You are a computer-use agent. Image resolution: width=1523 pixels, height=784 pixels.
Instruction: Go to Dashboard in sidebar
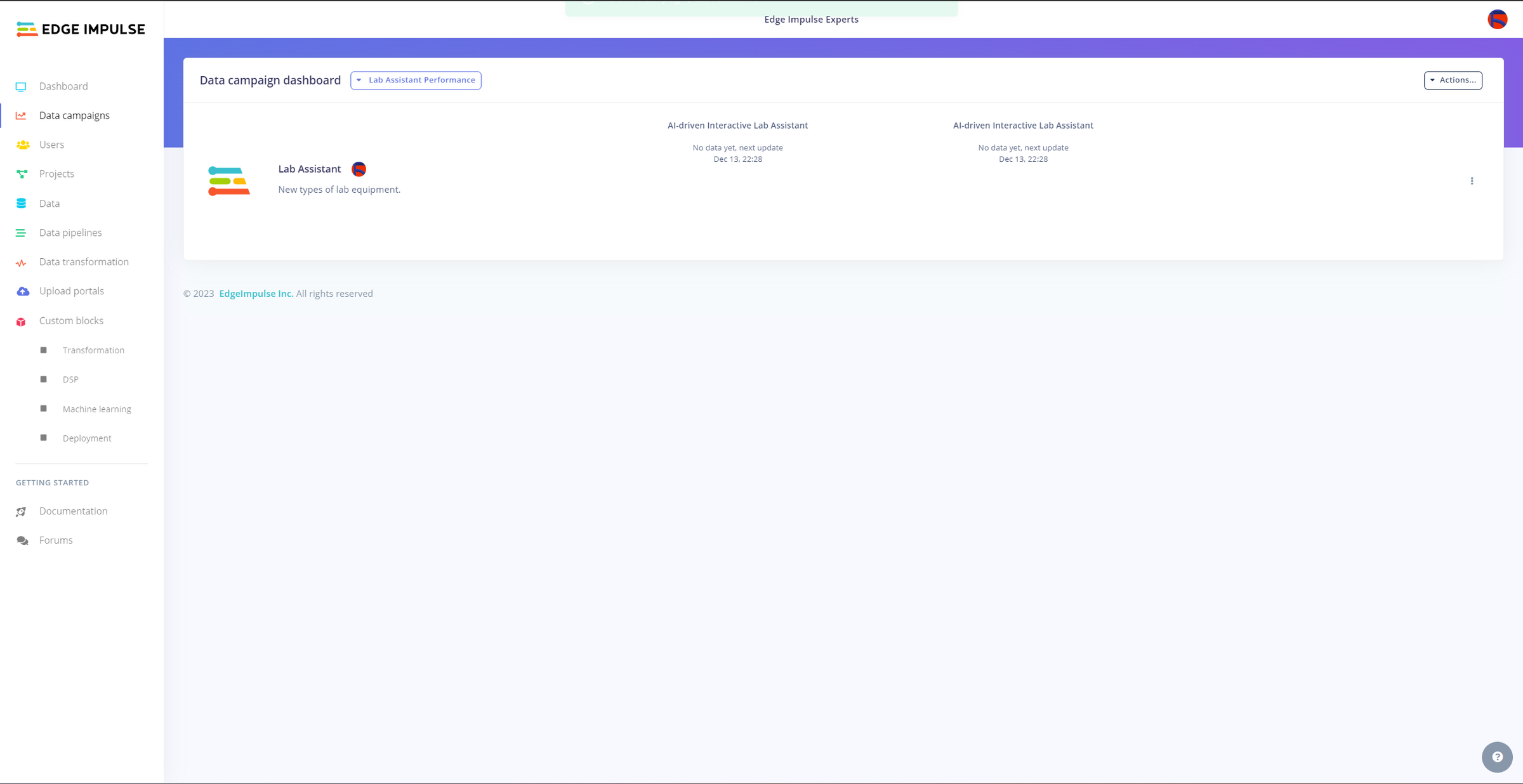click(x=63, y=86)
